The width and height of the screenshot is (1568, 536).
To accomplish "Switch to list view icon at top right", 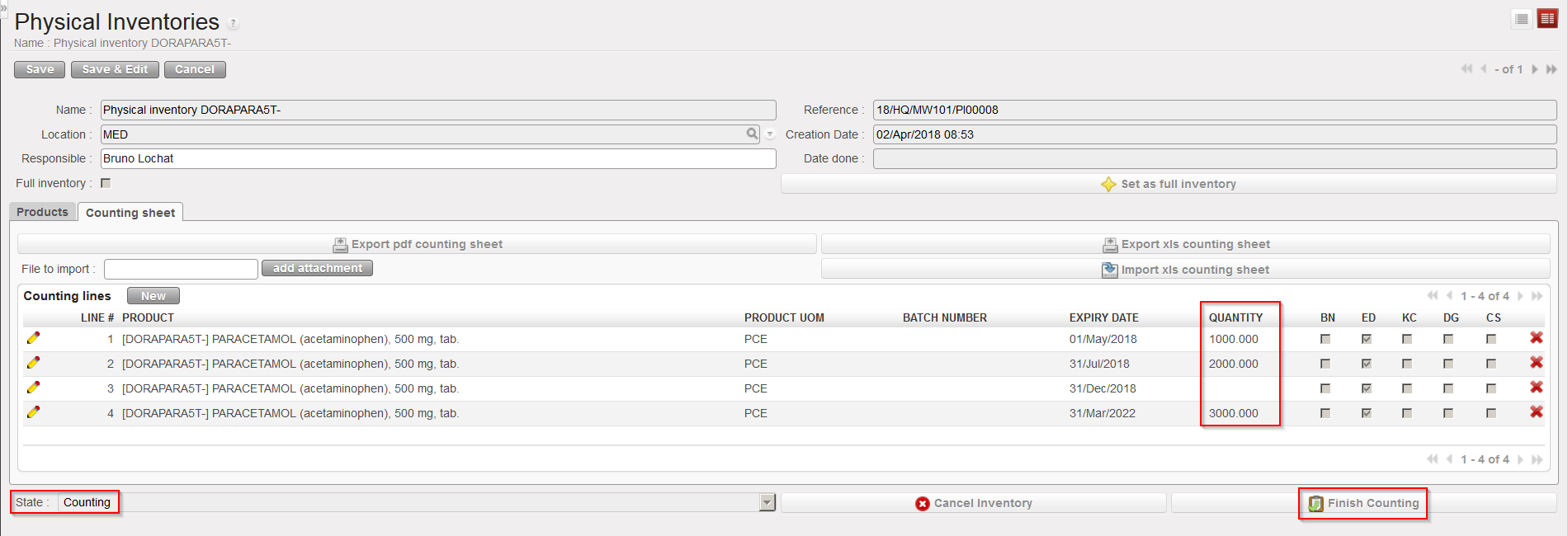I will (1522, 19).
